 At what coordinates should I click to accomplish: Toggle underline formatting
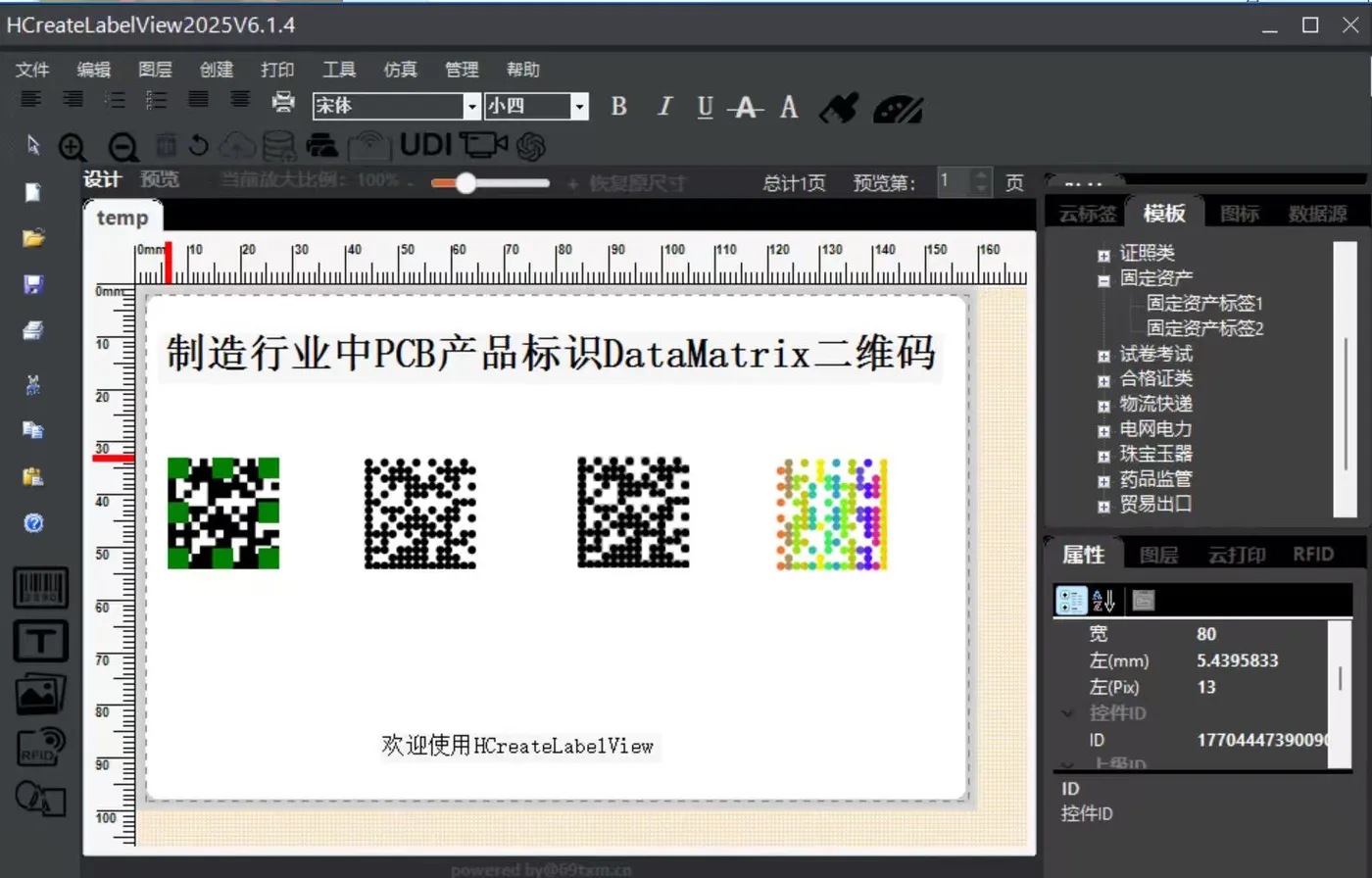[705, 107]
